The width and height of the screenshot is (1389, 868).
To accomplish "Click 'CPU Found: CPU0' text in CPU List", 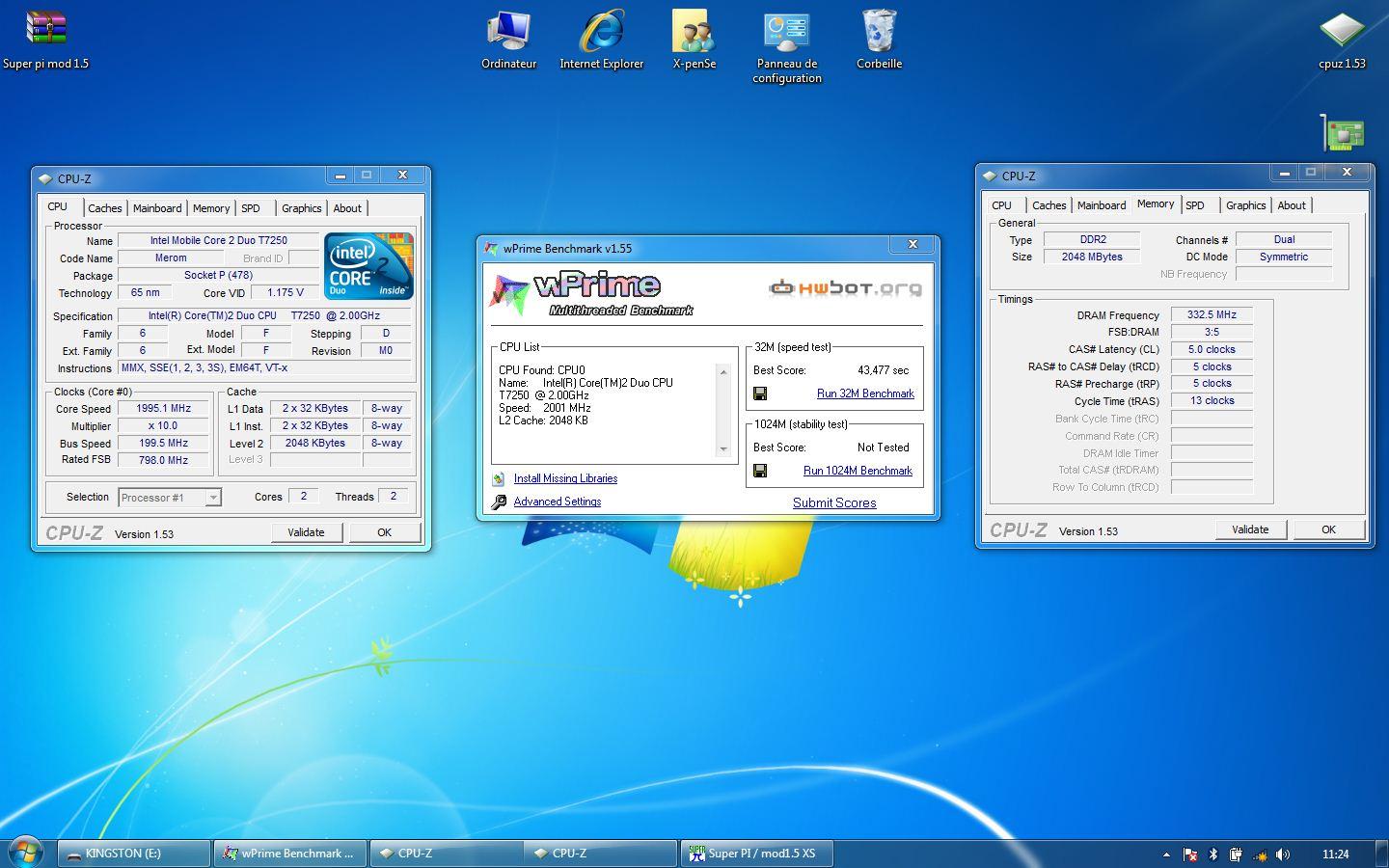I will 541,370.
